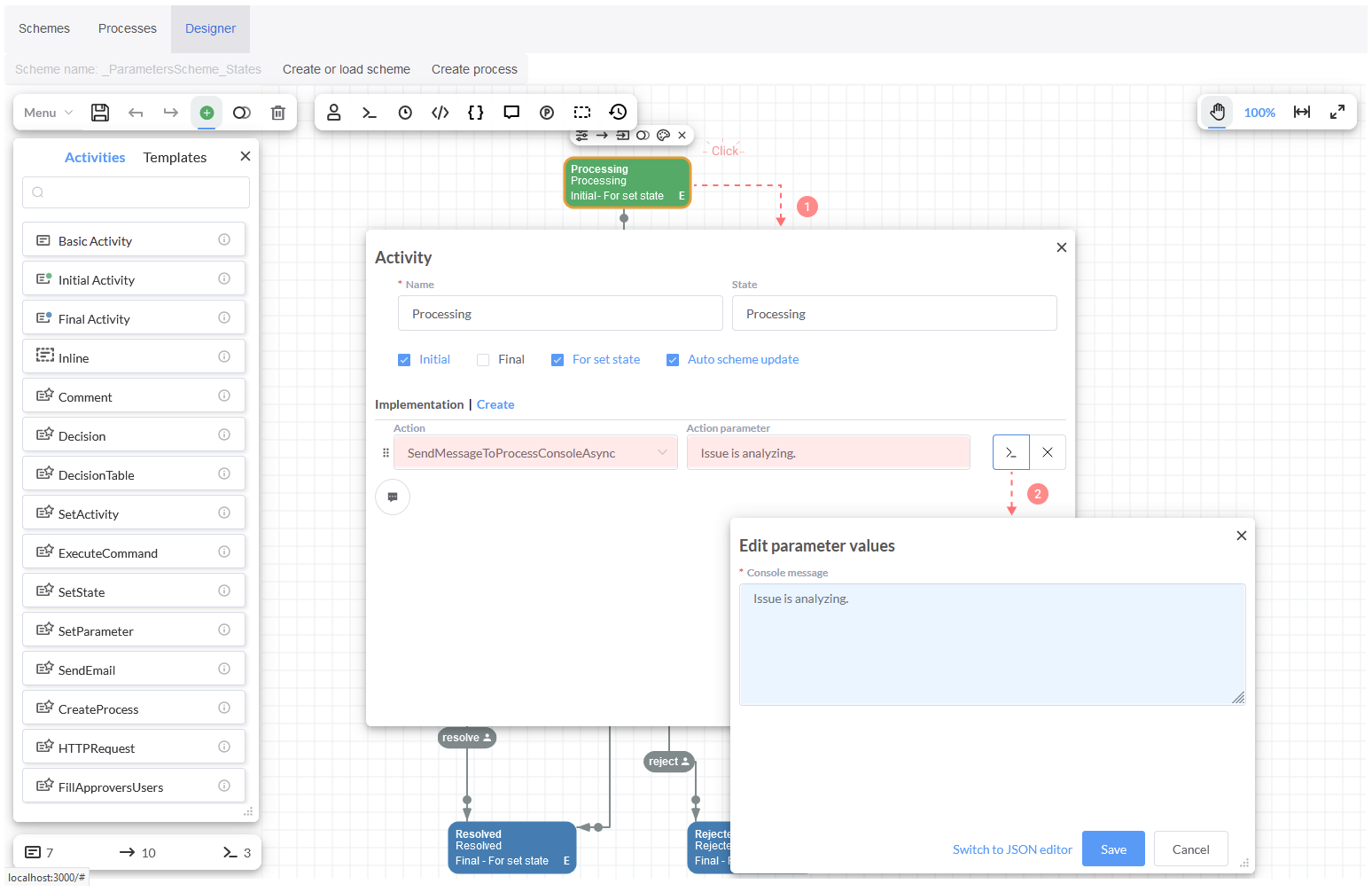
Task: Click the Activities search field
Action: [136, 192]
